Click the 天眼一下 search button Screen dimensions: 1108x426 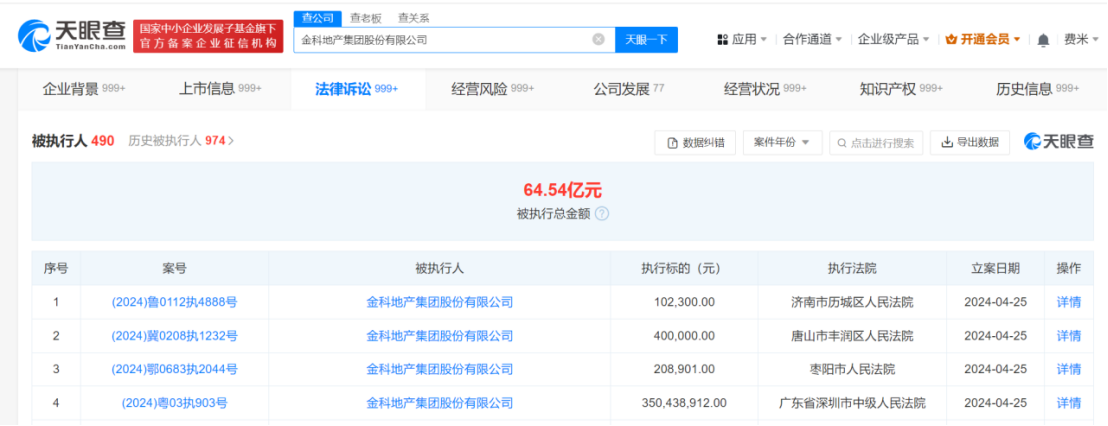645,40
